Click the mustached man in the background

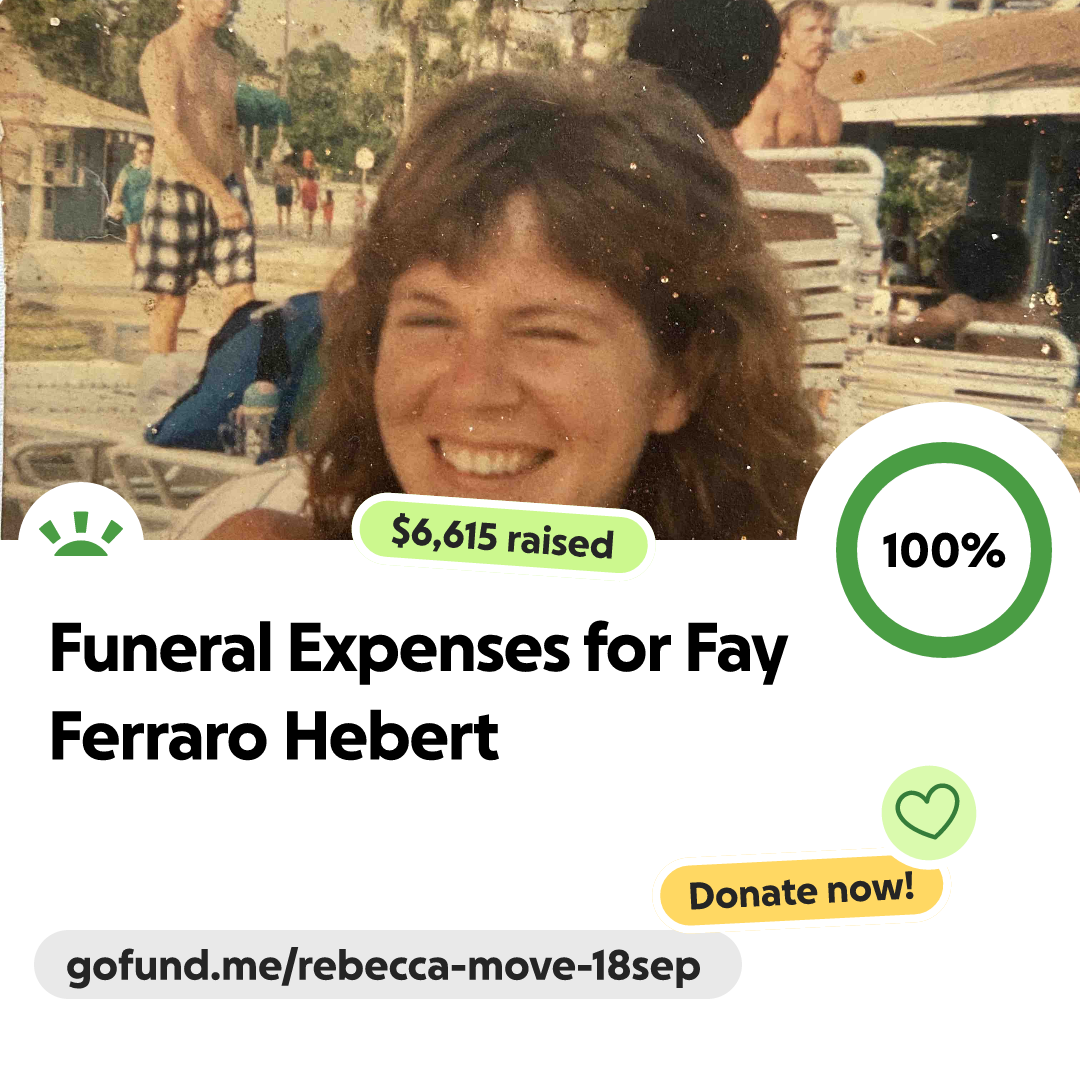point(792,76)
